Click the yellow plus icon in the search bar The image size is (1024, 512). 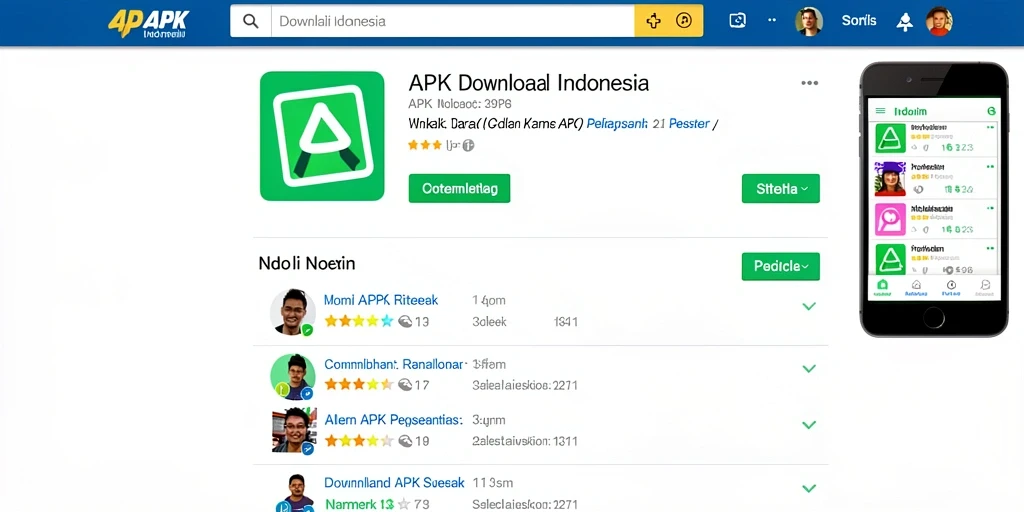pos(653,21)
